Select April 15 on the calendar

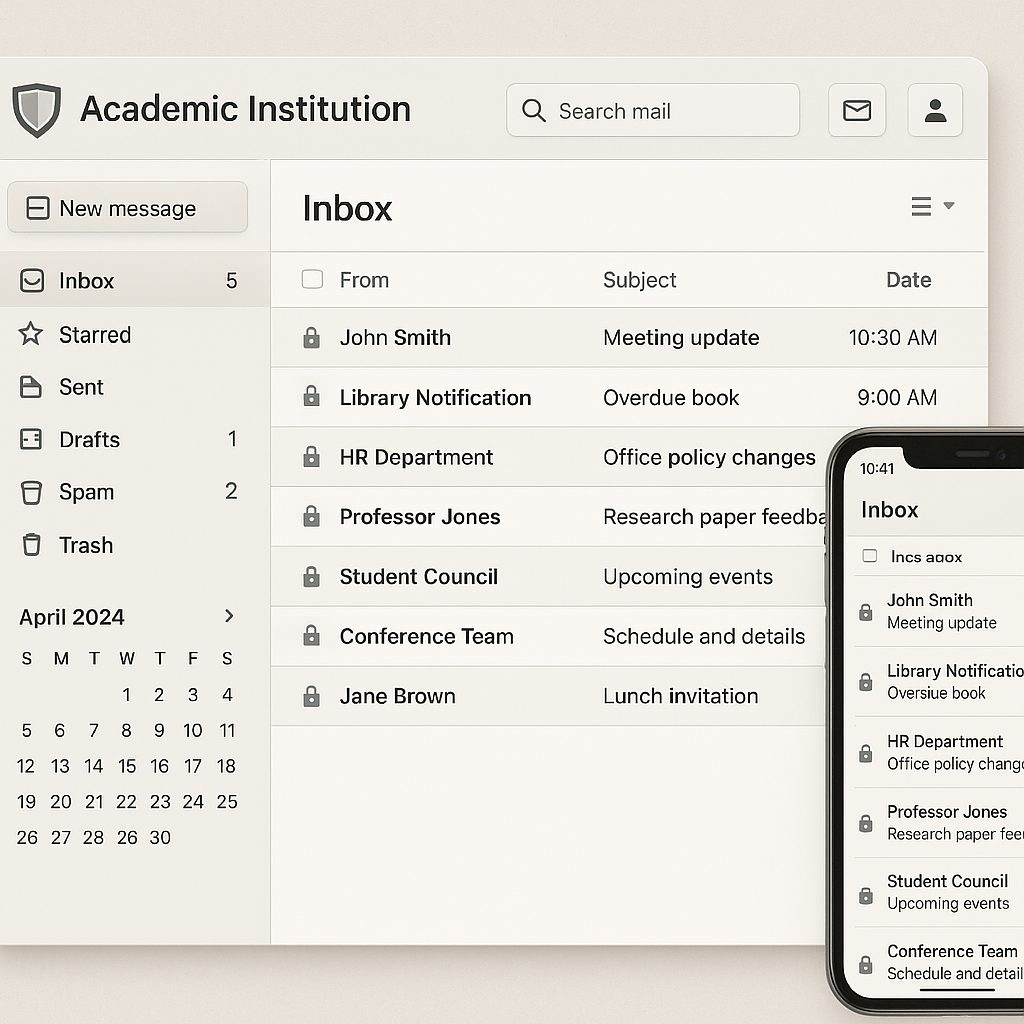click(126, 766)
